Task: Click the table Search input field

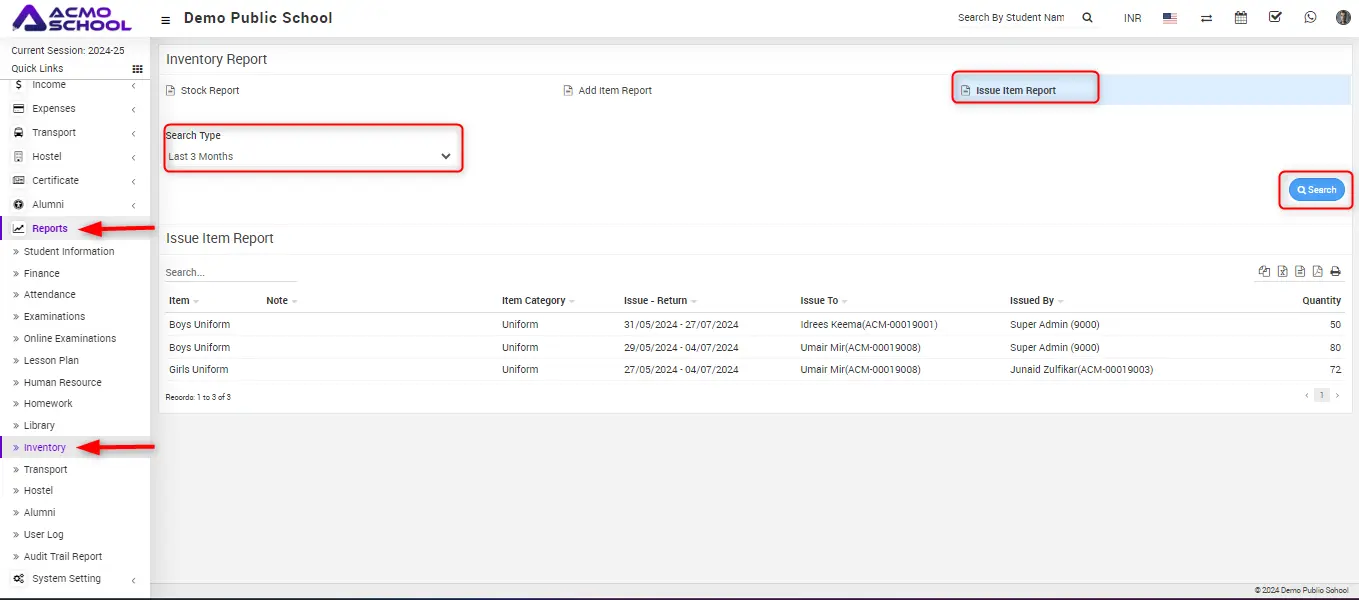Action: click(216, 272)
